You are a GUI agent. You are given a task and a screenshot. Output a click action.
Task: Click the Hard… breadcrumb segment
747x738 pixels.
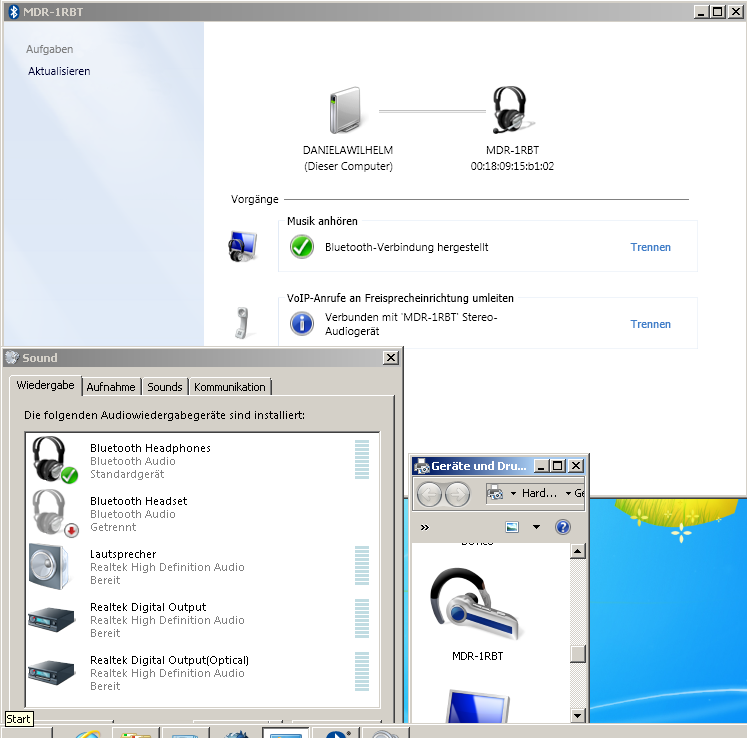point(539,493)
